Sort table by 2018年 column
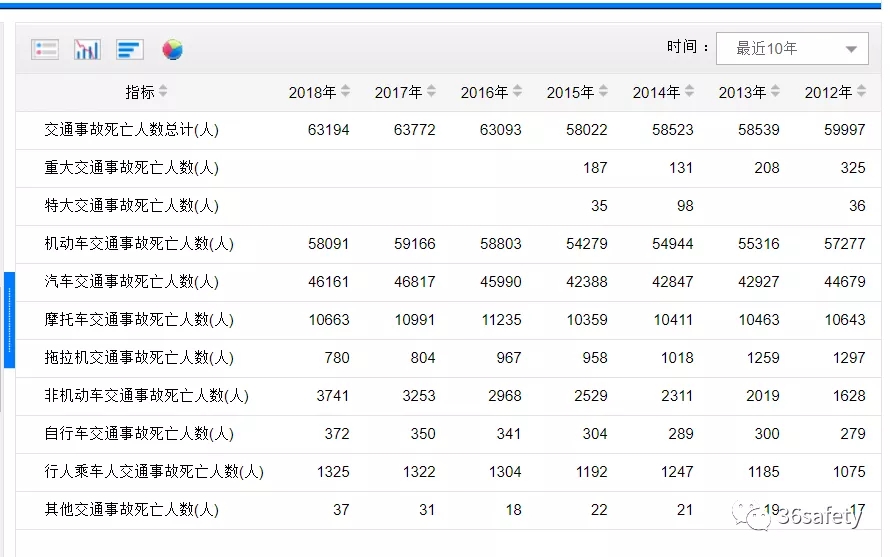 point(346,91)
